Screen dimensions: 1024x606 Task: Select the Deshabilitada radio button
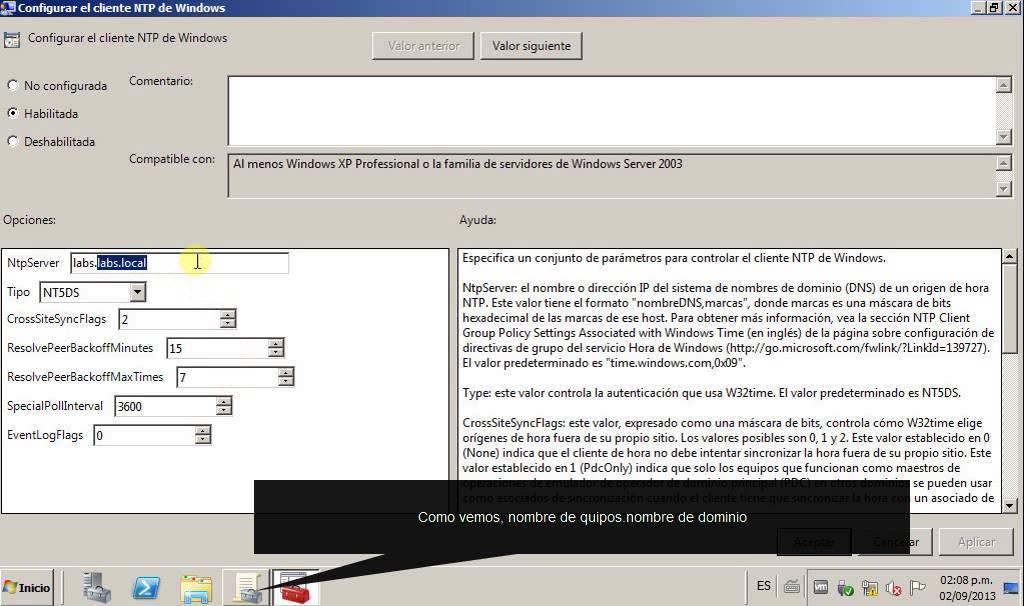coord(12,141)
